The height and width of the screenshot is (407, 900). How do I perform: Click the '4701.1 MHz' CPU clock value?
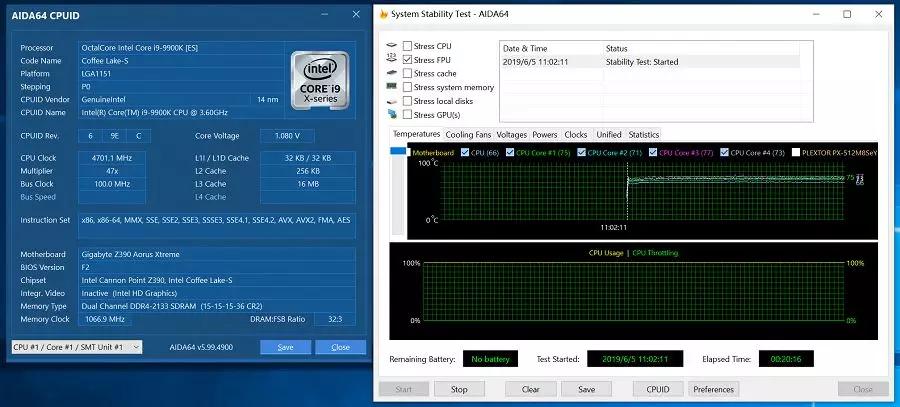(111, 158)
